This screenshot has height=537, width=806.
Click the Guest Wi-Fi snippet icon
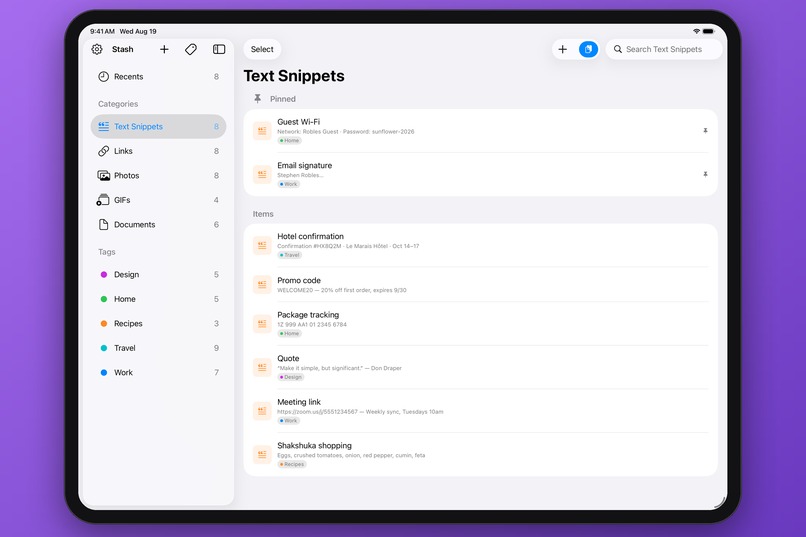click(262, 131)
